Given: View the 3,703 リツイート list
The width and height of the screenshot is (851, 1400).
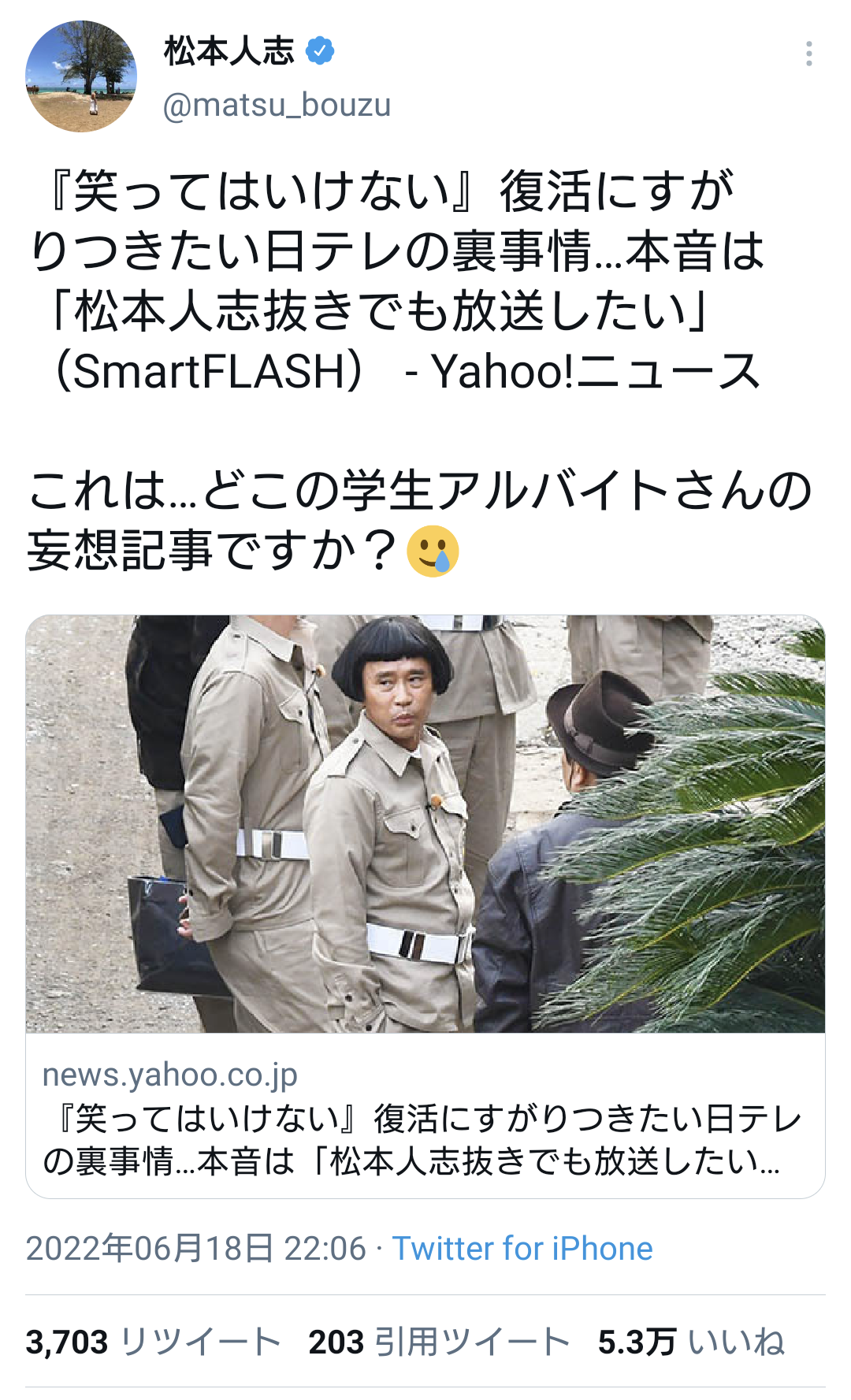Looking at the screenshot, I should tap(153, 1342).
